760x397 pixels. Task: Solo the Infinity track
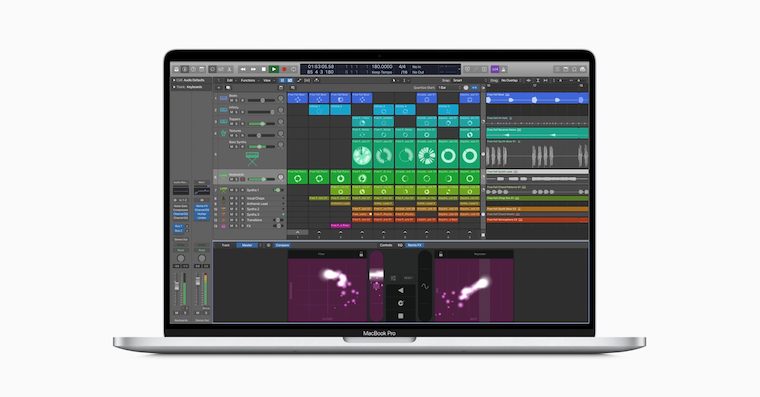(x=237, y=112)
